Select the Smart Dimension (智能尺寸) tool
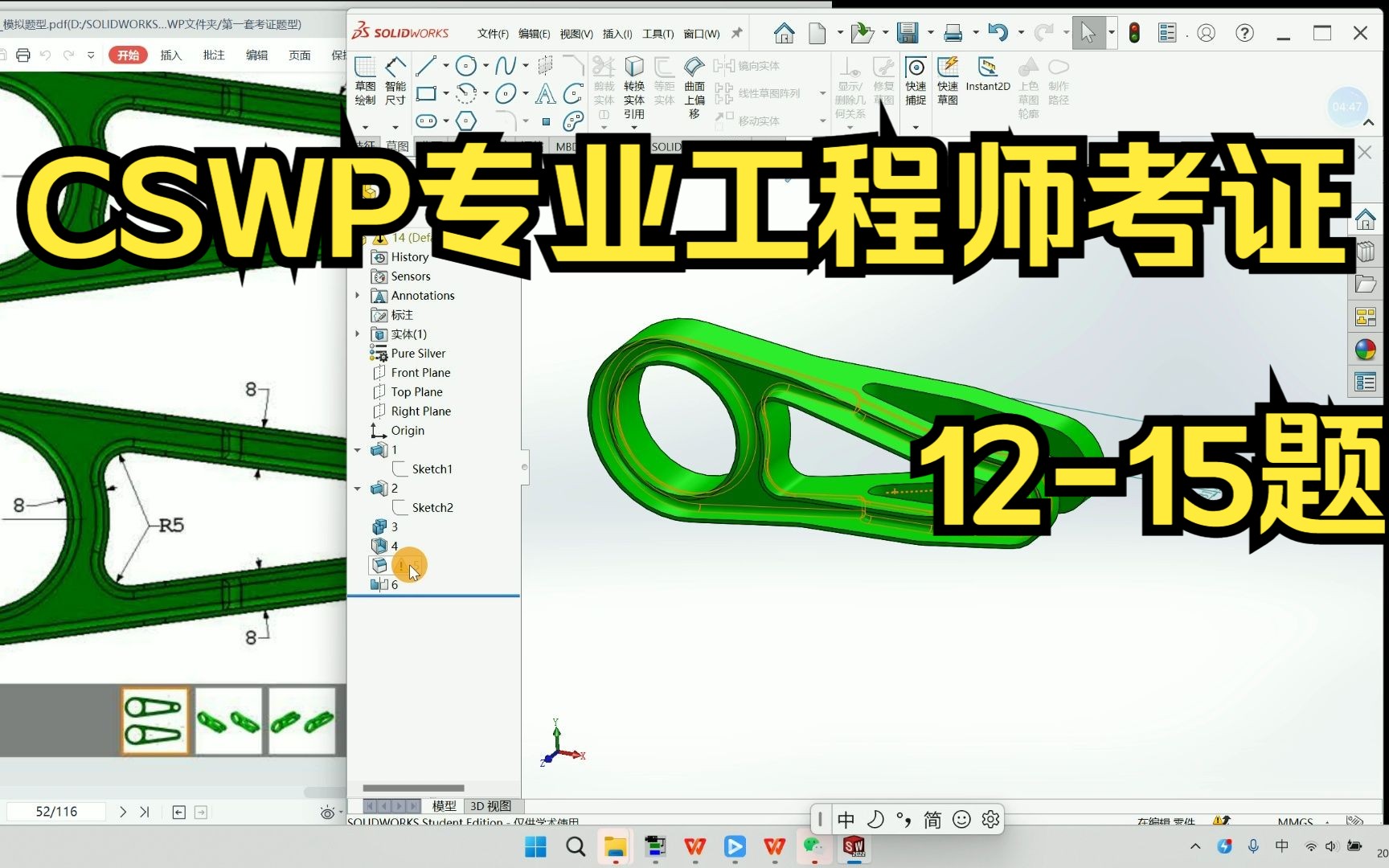Image resolution: width=1389 pixels, height=868 pixels. point(395,66)
